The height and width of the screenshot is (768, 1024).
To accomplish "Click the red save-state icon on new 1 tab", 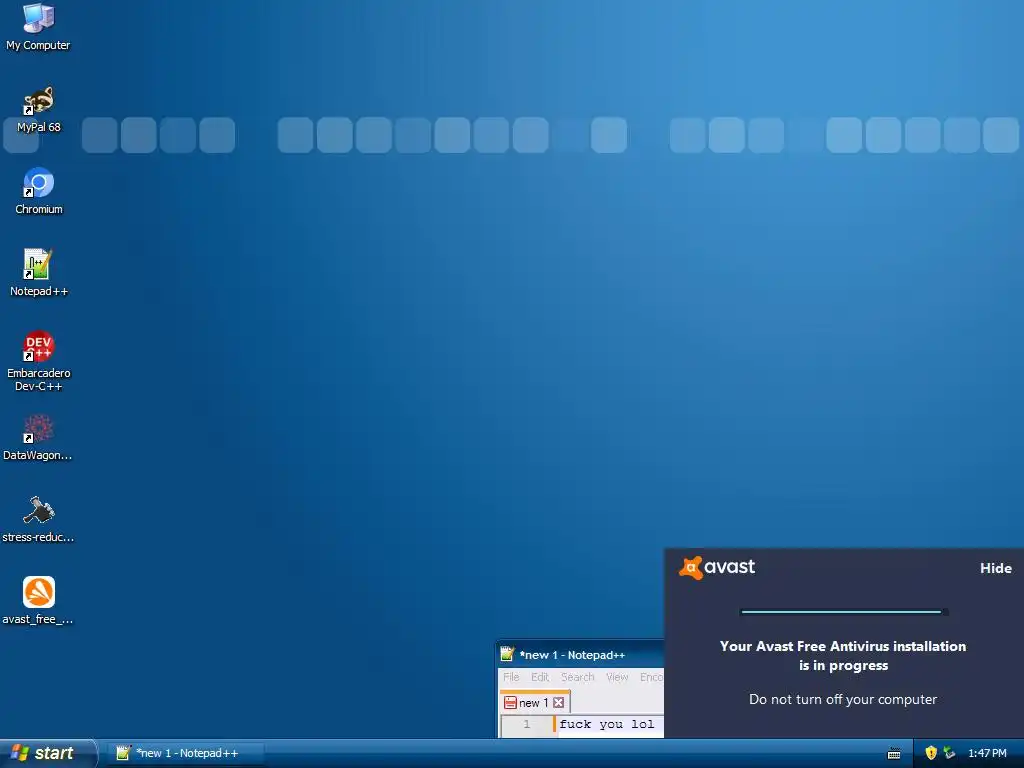I will (x=511, y=703).
